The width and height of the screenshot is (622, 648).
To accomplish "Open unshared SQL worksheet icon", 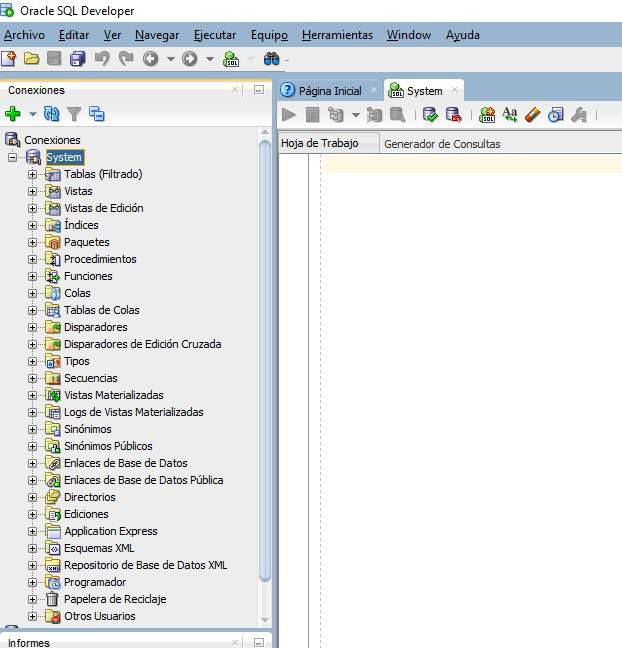I will pos(487,115).
